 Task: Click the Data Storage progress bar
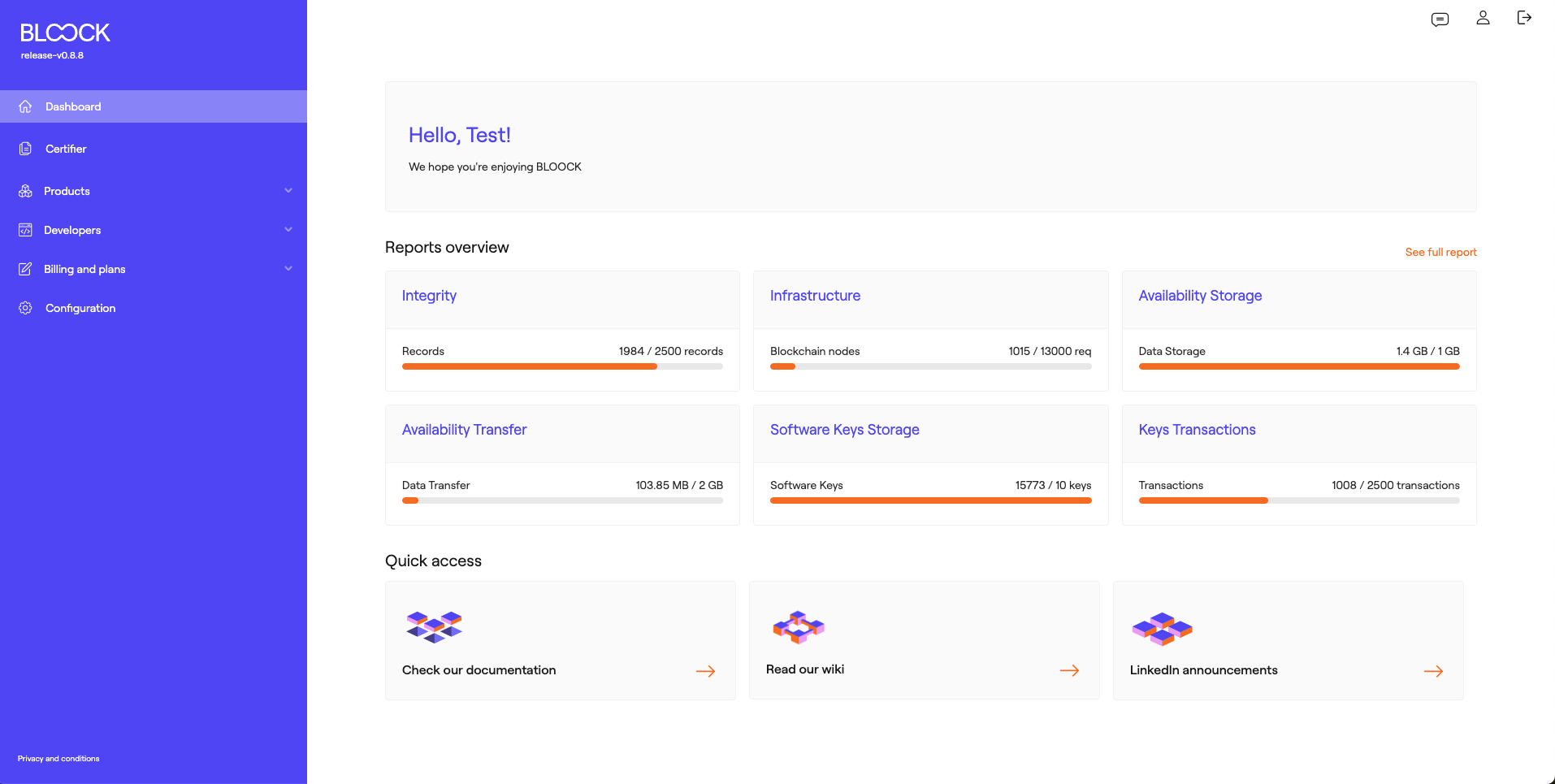[1299, 366]
